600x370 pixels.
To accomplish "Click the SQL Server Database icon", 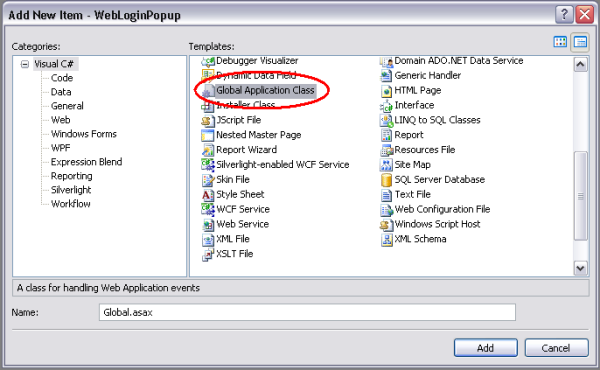I will pos(386,180).
